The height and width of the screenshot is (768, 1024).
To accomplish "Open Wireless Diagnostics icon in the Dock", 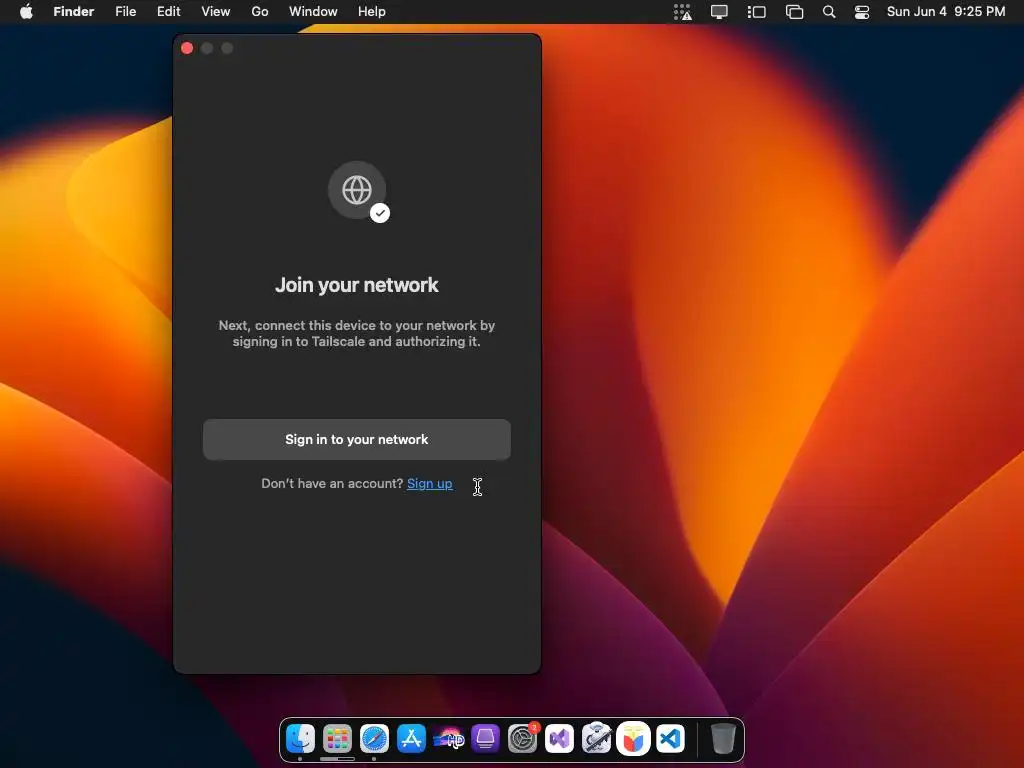I will coord(596,739).
